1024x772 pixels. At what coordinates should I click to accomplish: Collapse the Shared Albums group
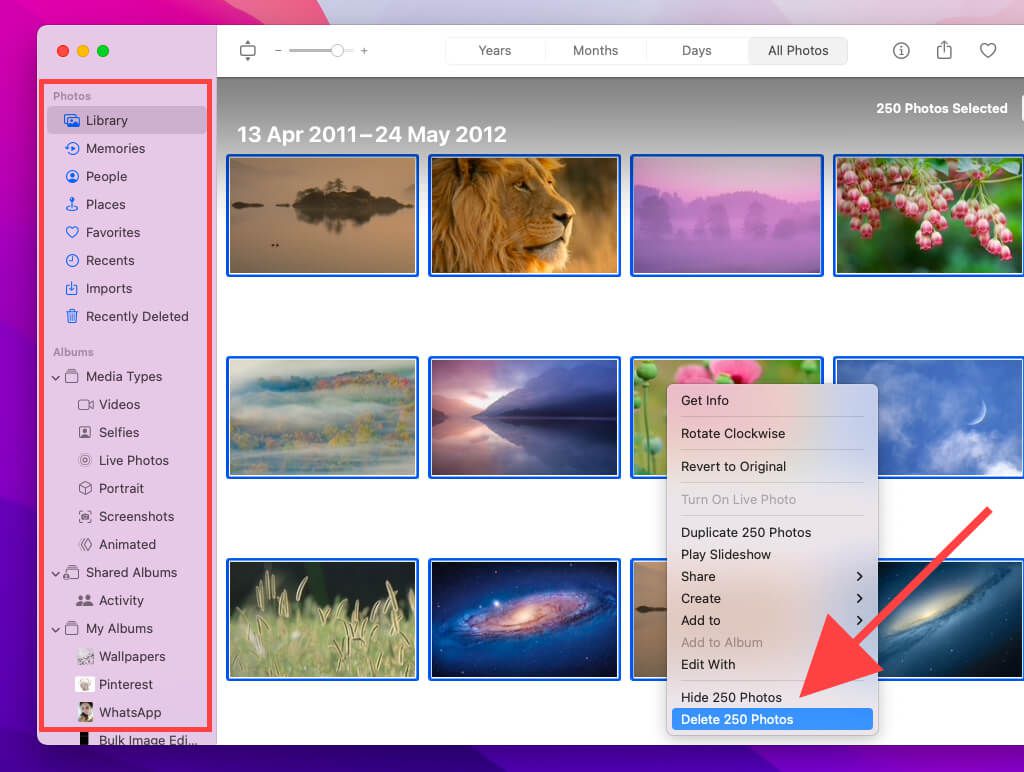pos(56,573)
